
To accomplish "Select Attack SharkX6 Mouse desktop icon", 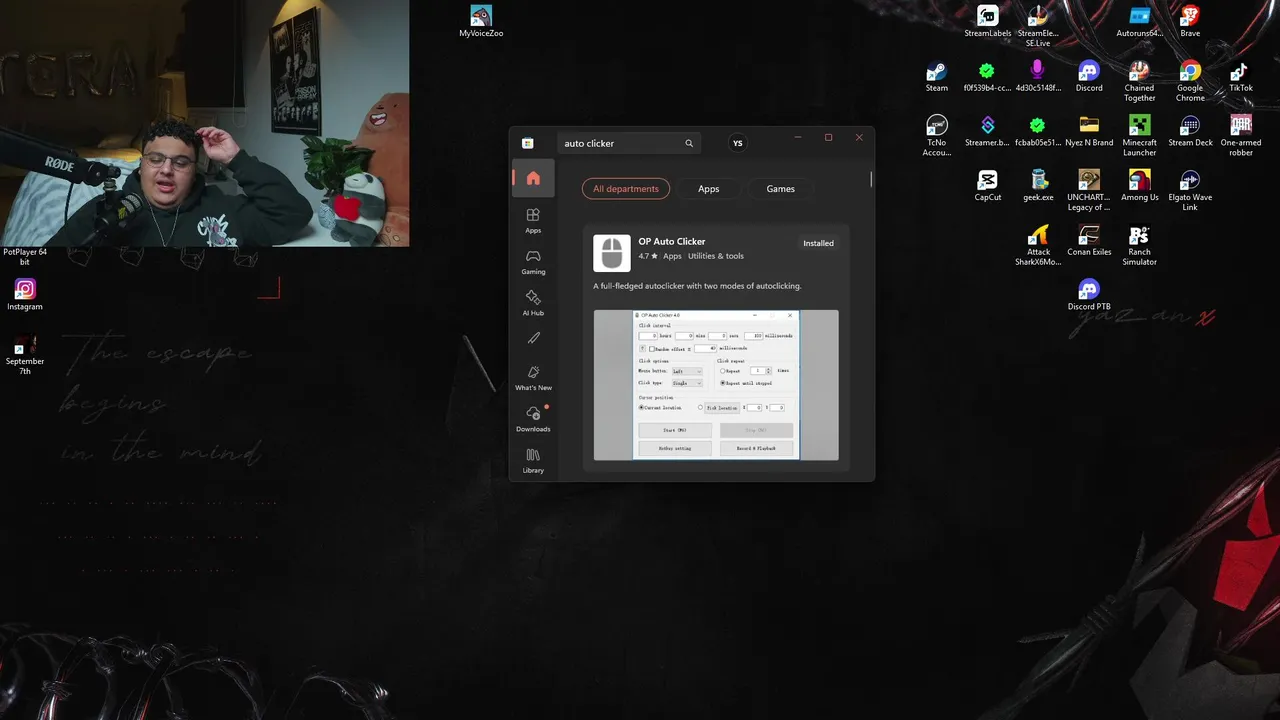I will tap(1038, 245).
